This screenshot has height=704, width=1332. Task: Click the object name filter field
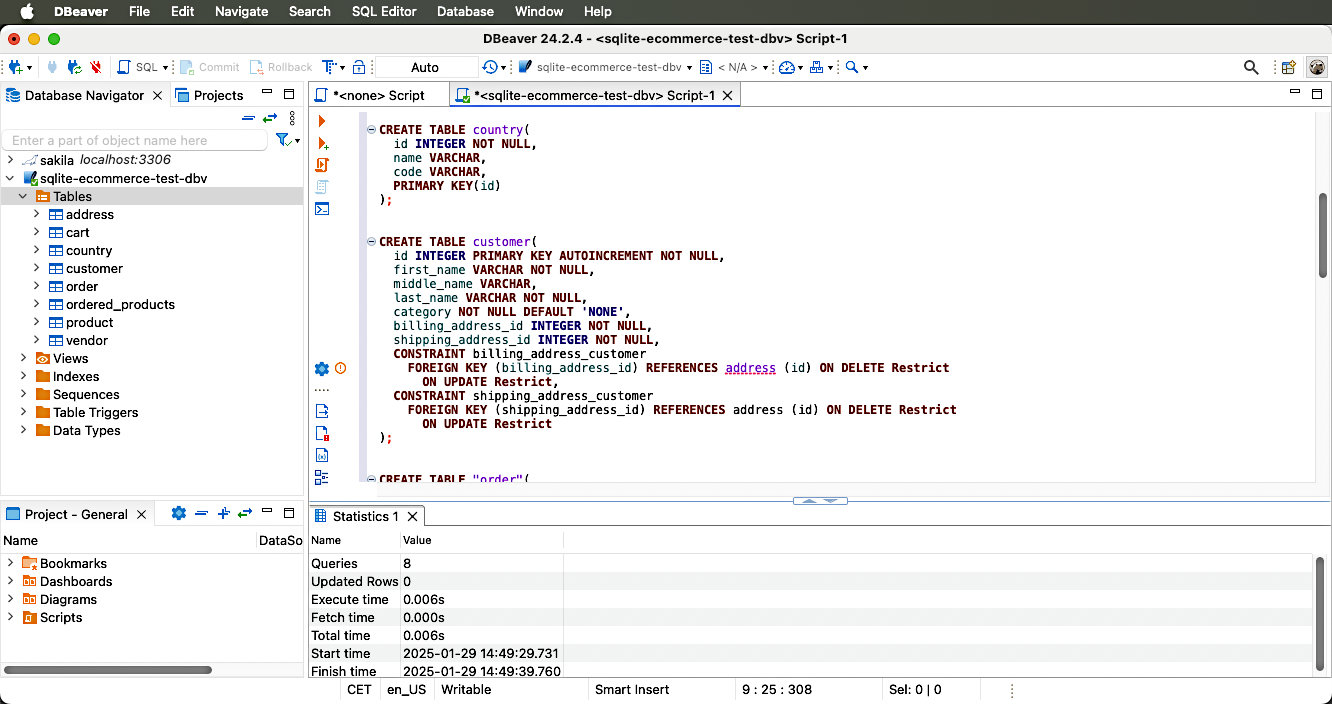[x=135, y=140]
